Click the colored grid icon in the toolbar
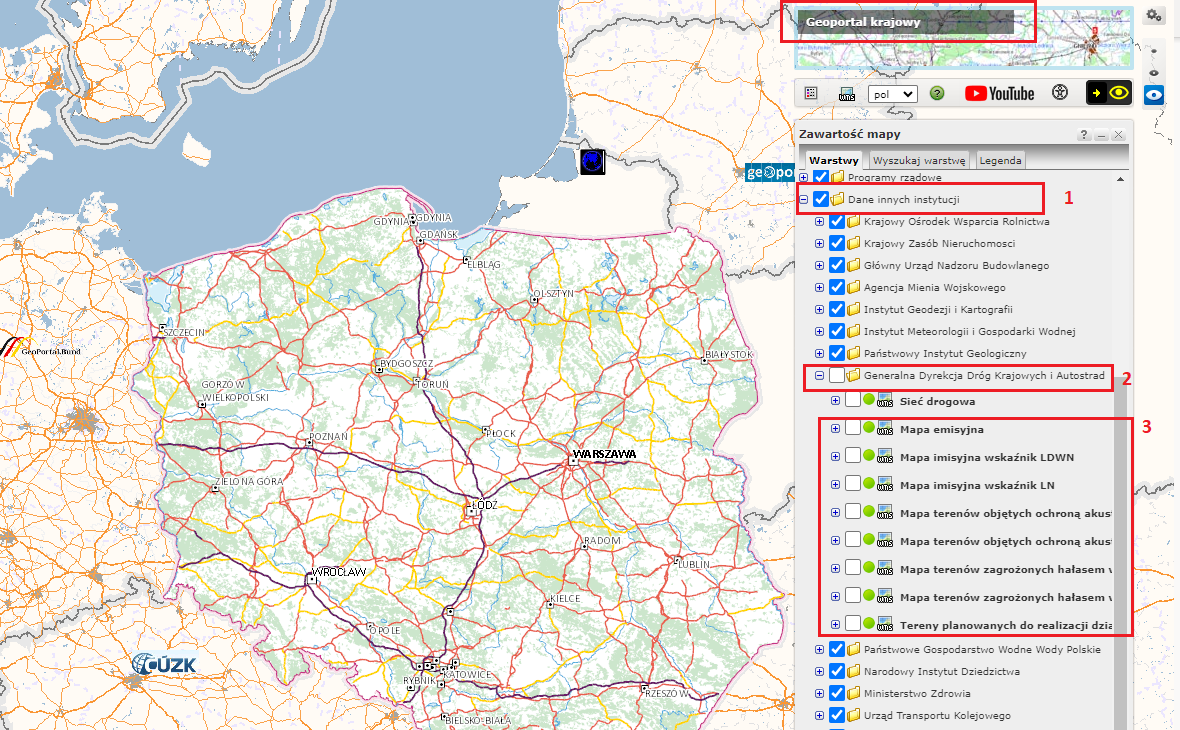The image size is (1180, 730). pos(811,93)
